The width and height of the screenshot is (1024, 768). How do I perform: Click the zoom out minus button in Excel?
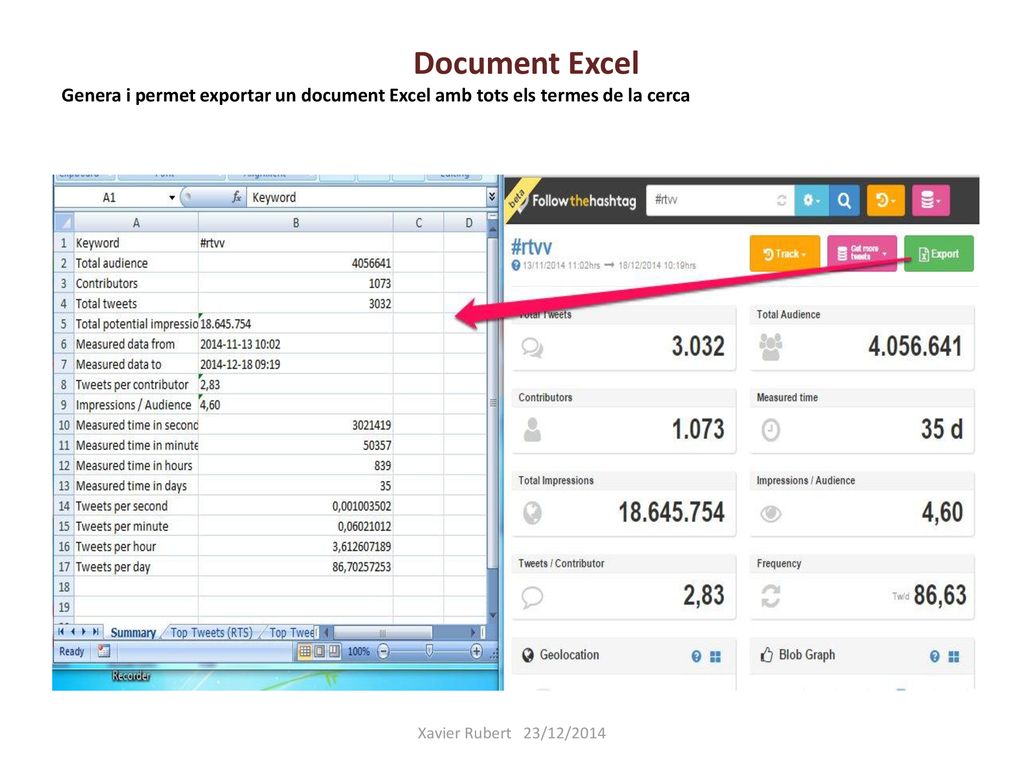pos(384,651)
